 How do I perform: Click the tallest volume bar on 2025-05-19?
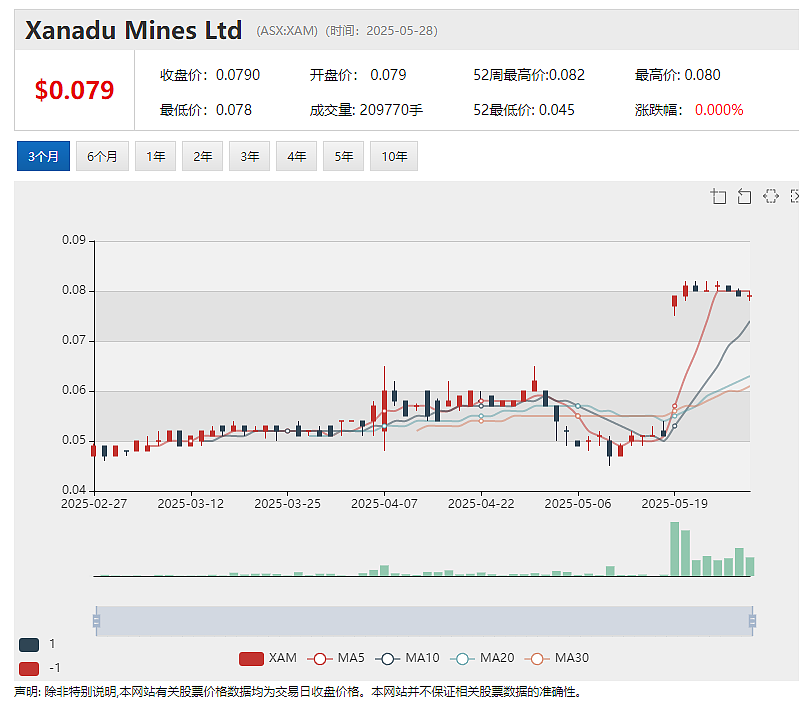(x=675, y=549)
